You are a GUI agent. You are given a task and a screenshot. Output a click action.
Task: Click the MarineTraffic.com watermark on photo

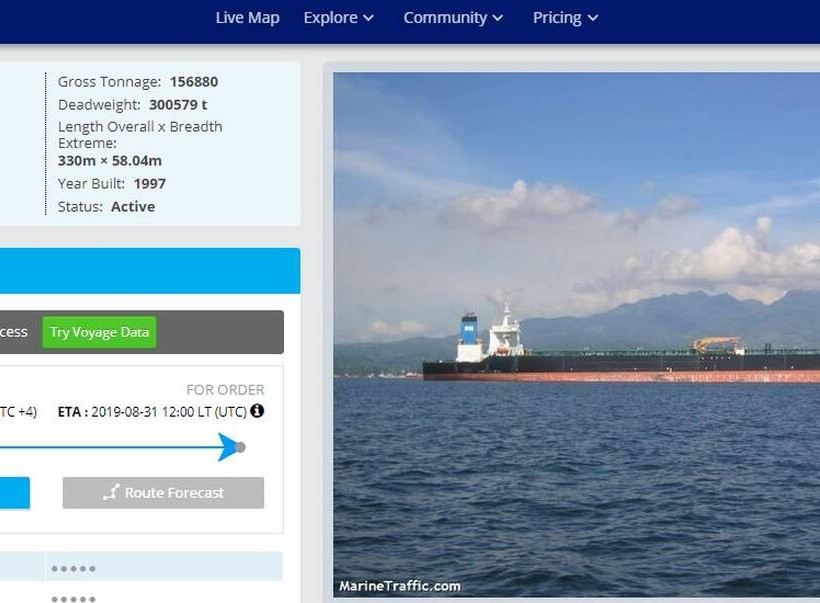[400, 586]
